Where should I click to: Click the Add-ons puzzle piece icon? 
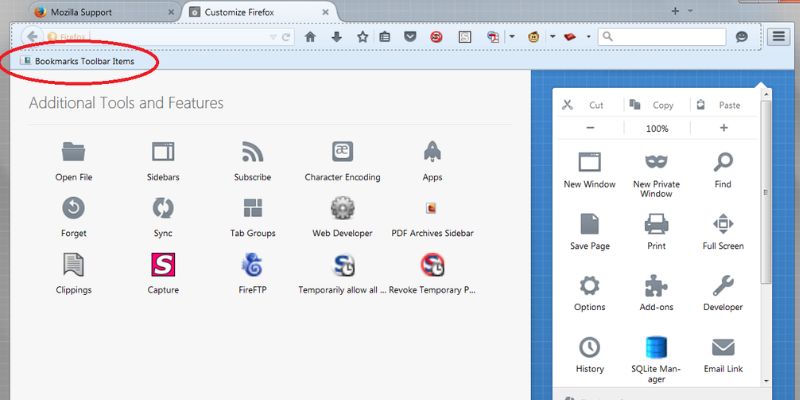tap(656, 286)
